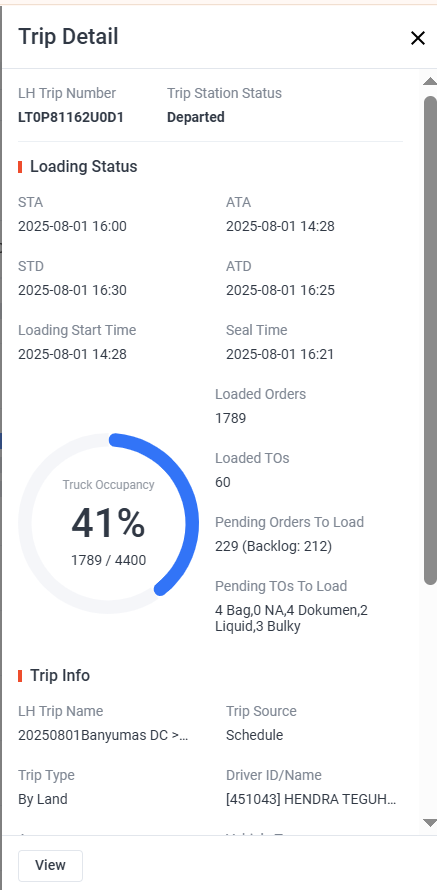Click the Trip Info section header
Screen dimensions: 437x890
pyautogui.click(x=60, y=675)
